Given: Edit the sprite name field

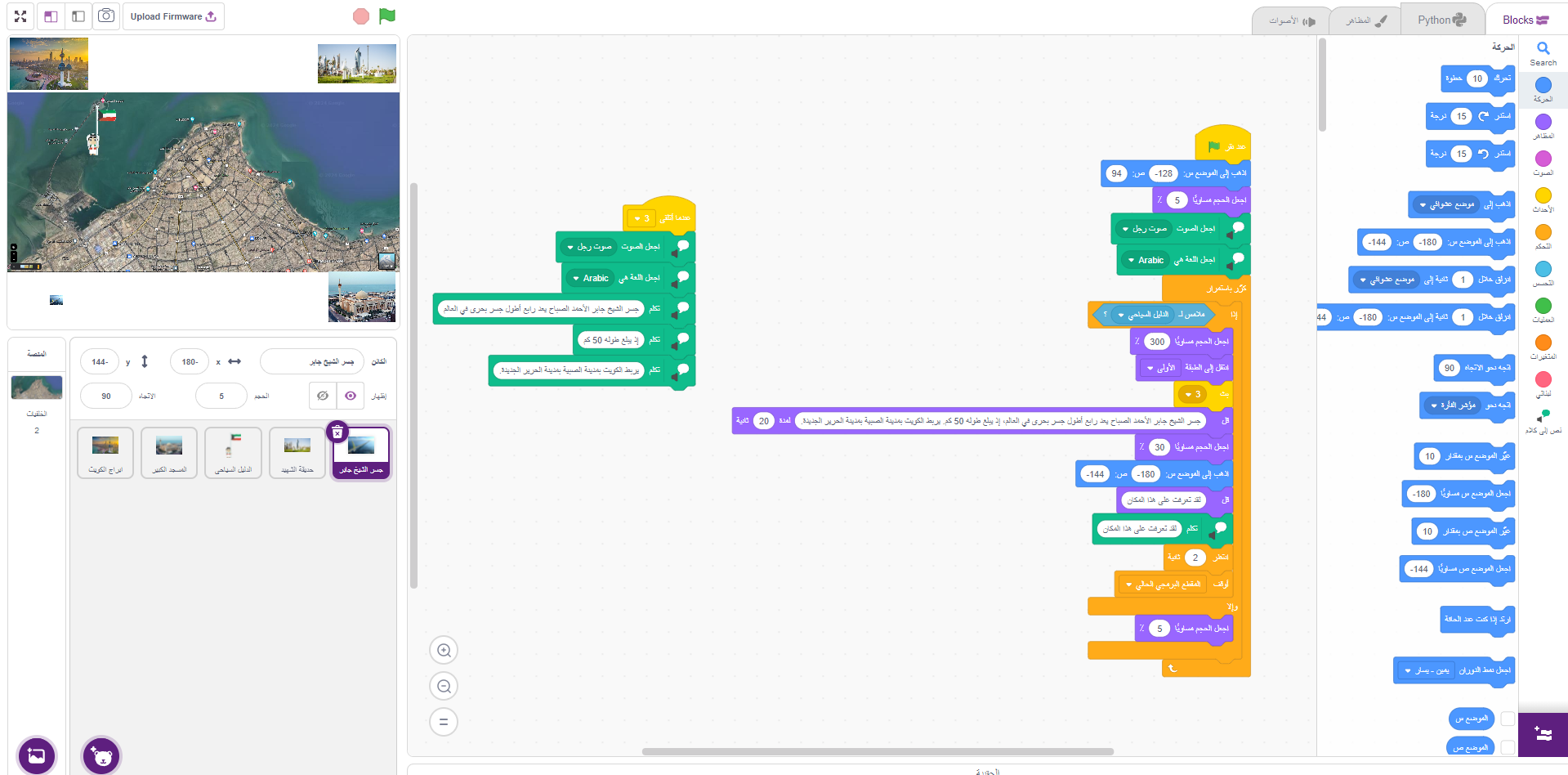Looking at the screenshot, I should [312, 361].
